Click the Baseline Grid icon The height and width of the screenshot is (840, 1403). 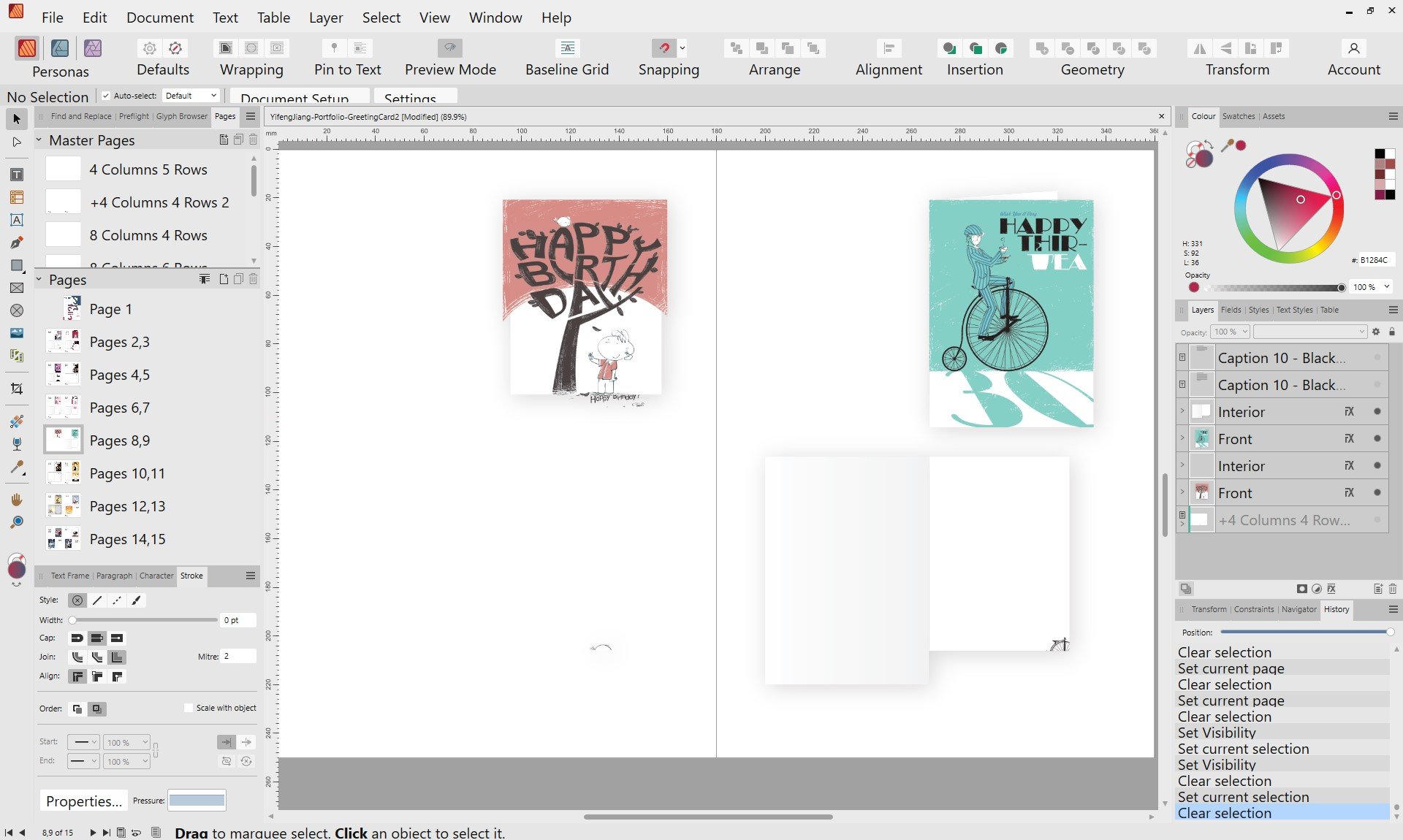click(567, 48)
